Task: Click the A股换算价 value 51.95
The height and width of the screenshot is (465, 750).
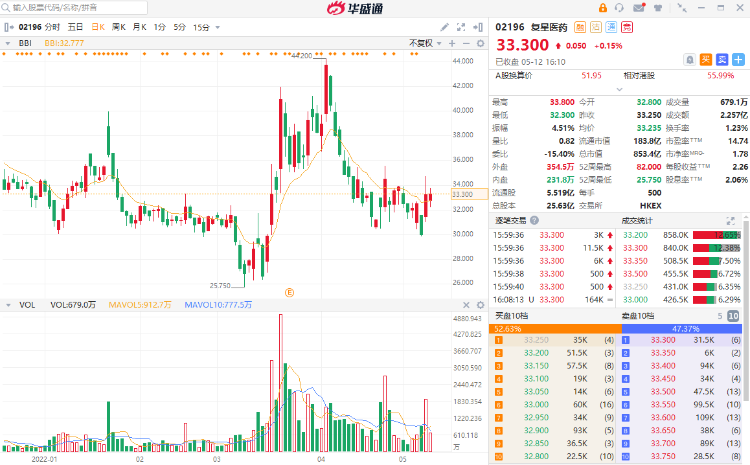Action: 592,76
